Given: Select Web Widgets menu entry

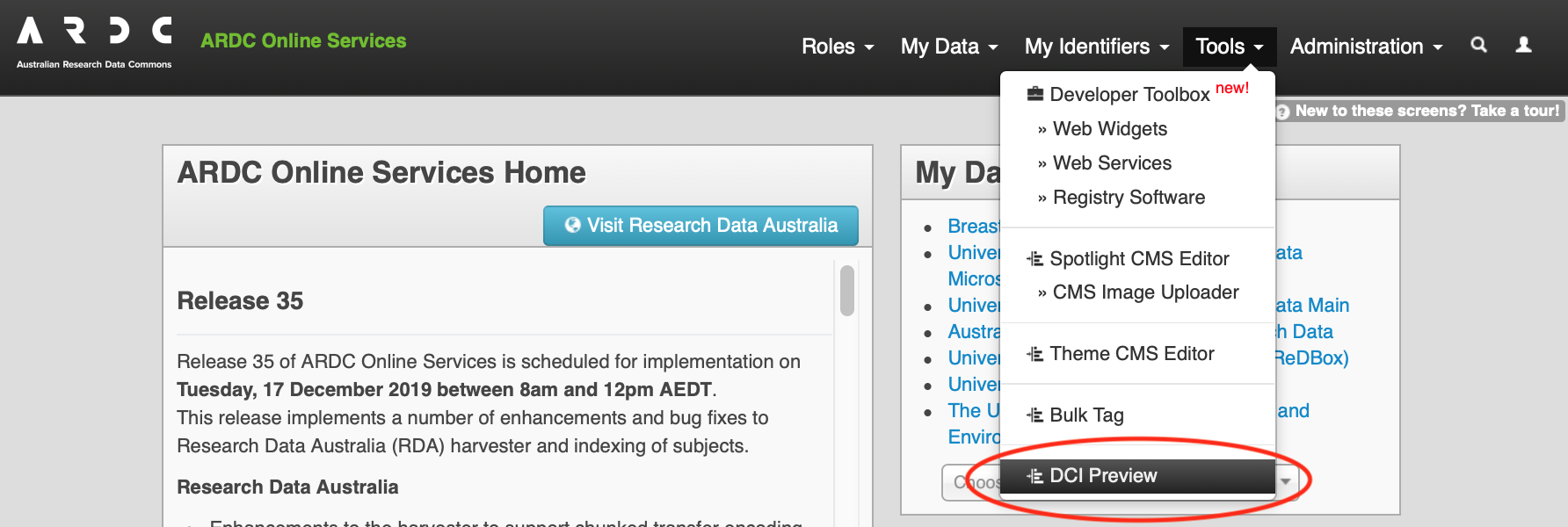Looking at the screenshot, I should [x=1109, y=129].
